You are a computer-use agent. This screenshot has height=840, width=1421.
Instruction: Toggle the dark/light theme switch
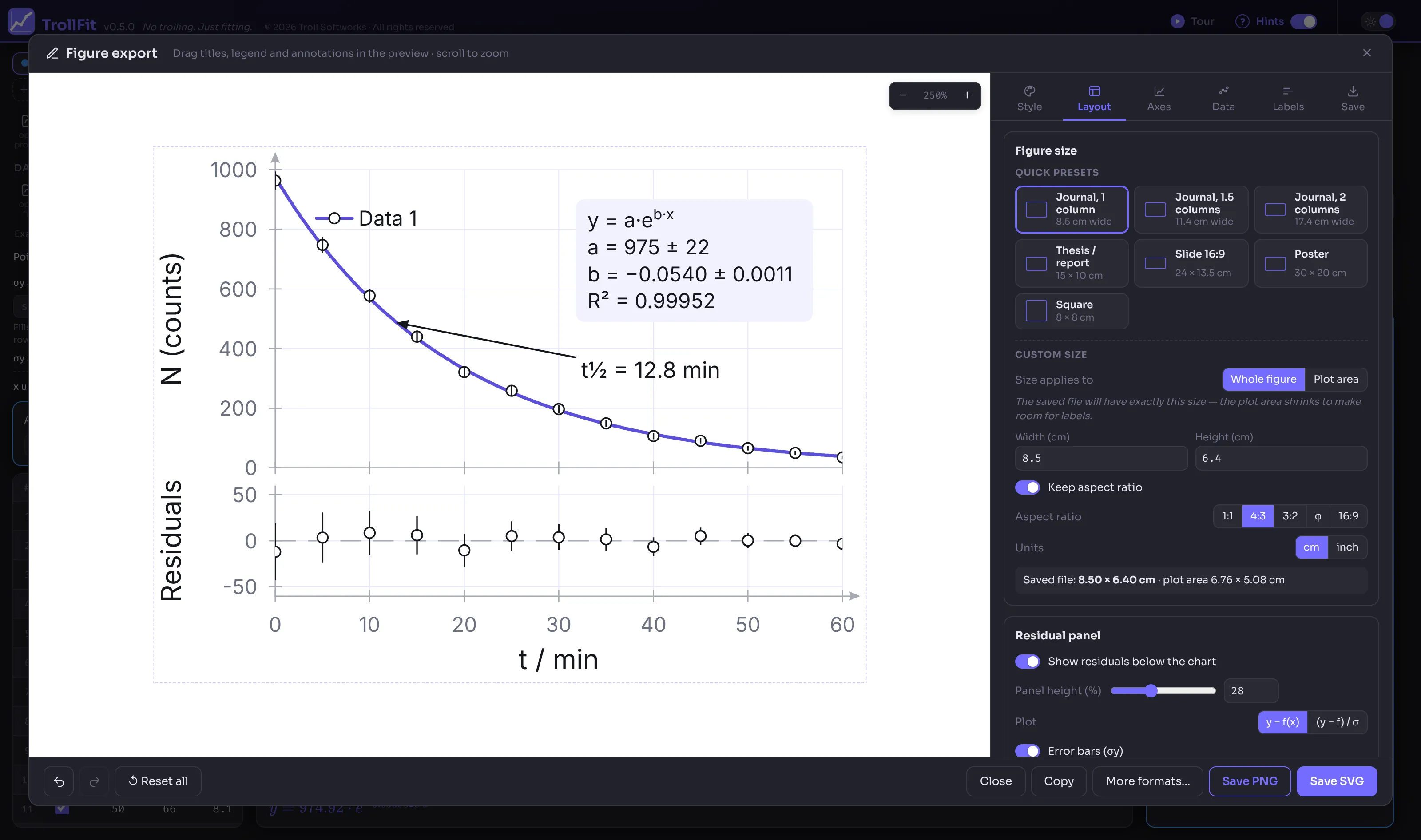tap(1378, 21)
